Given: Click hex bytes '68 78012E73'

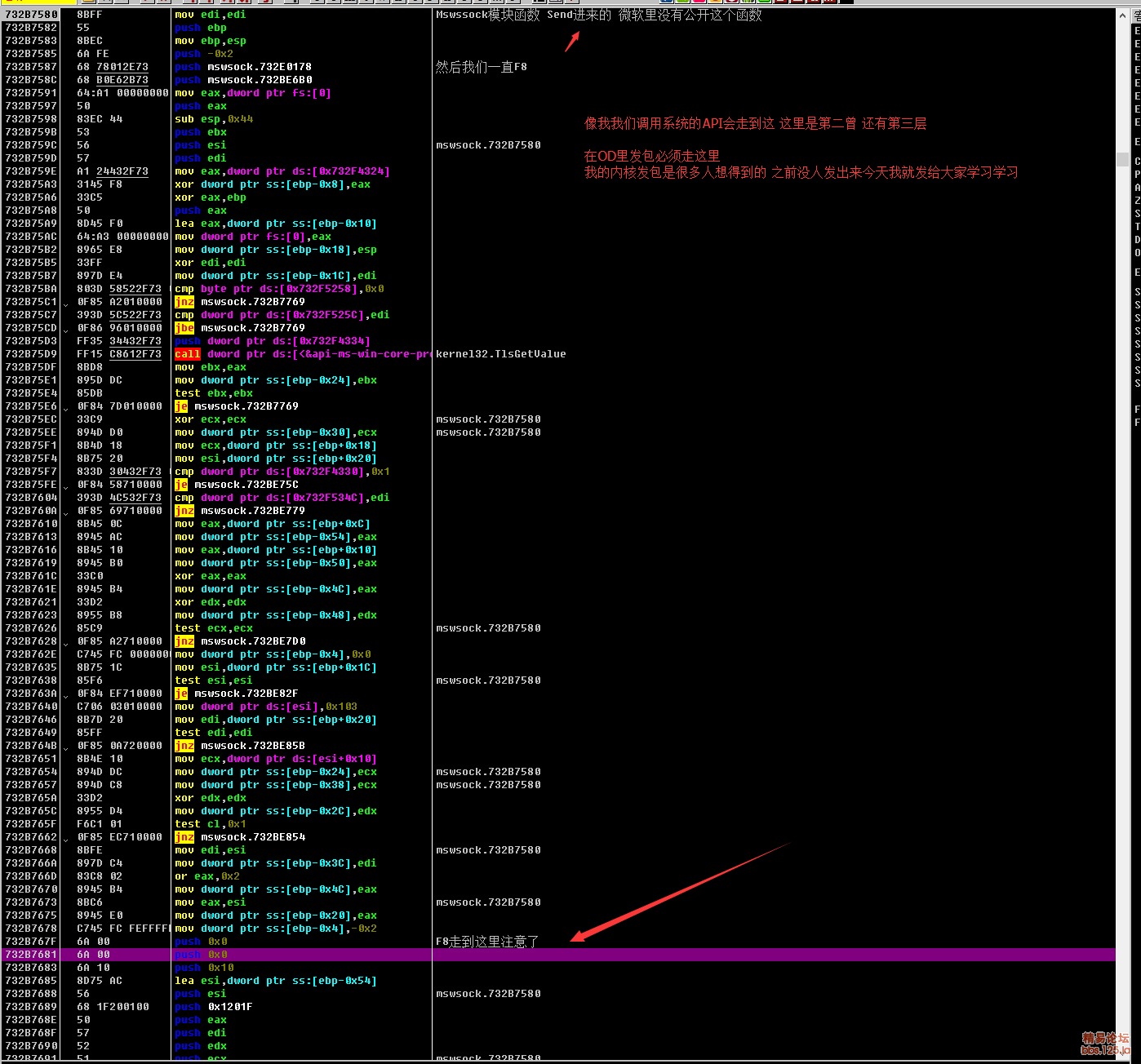Looking at the screenshot, I should coord(113,67).
